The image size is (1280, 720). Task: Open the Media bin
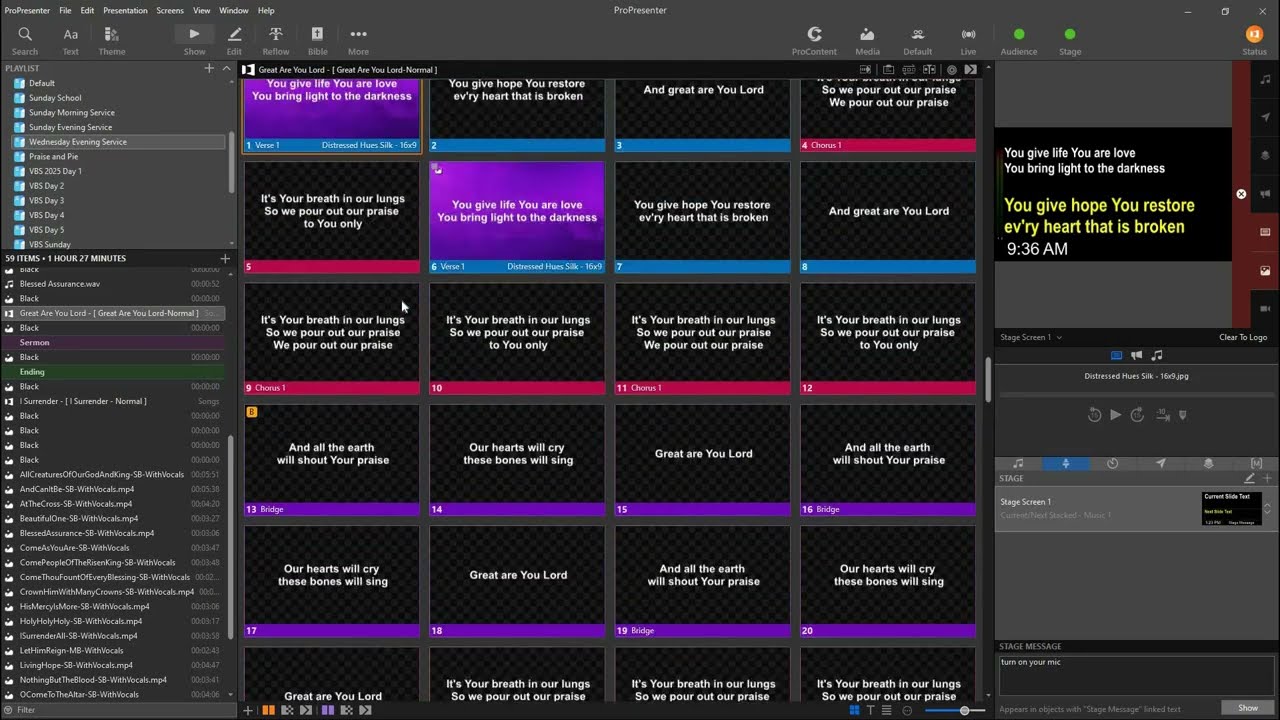867,41
